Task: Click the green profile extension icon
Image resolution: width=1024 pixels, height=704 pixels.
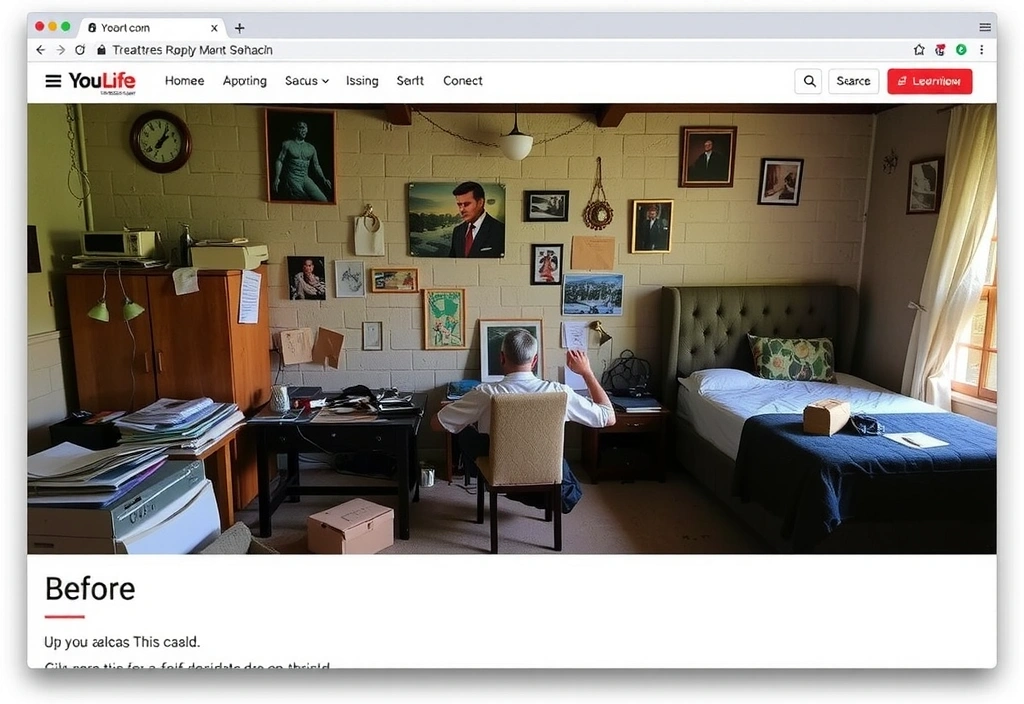Action: [961, 50]
